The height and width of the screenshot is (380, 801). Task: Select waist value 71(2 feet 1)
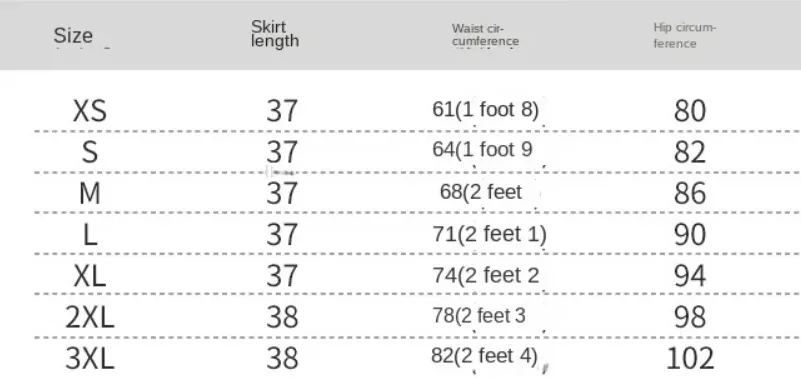489,234
